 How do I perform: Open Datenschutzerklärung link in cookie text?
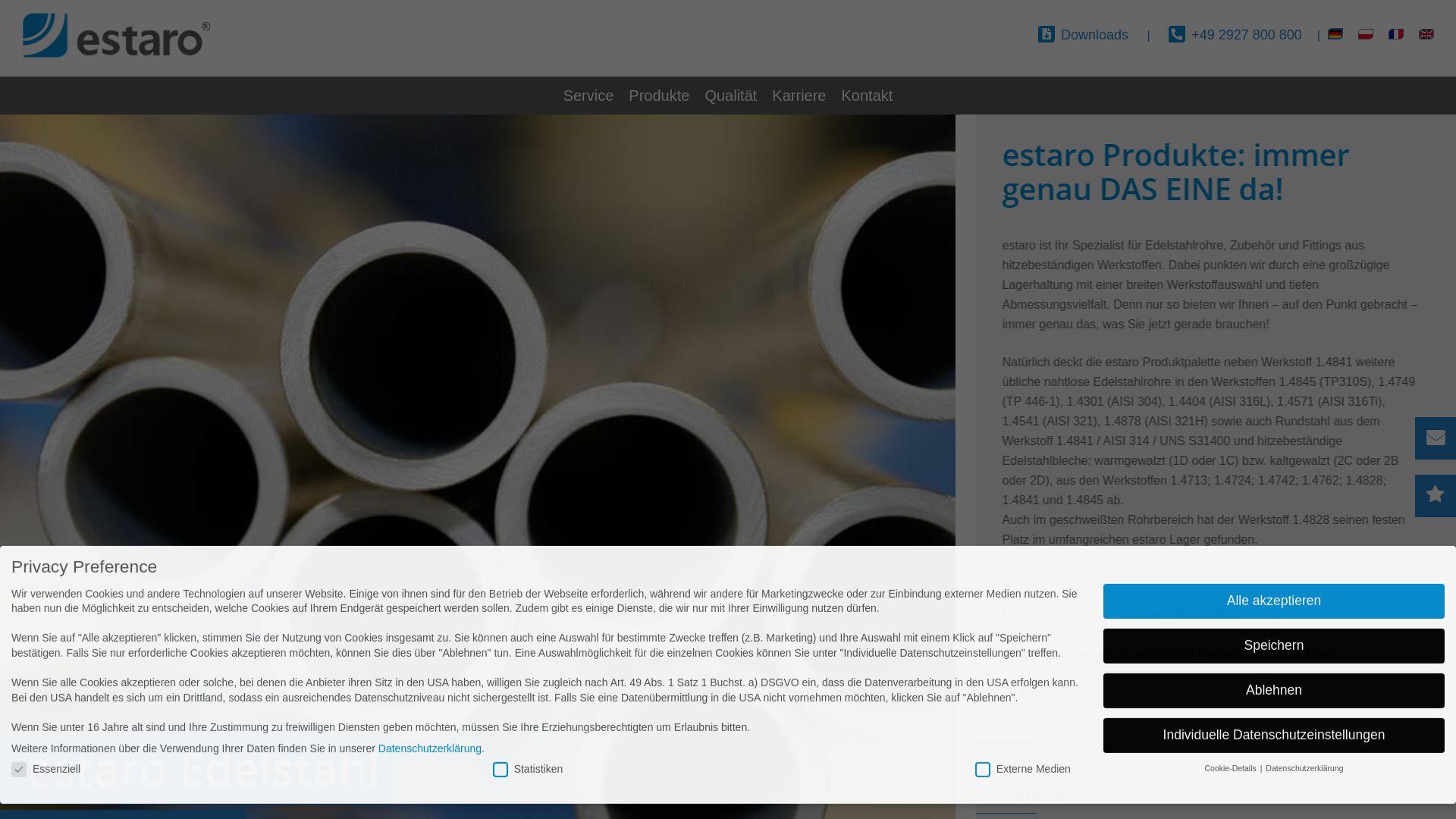pos(430,748)
